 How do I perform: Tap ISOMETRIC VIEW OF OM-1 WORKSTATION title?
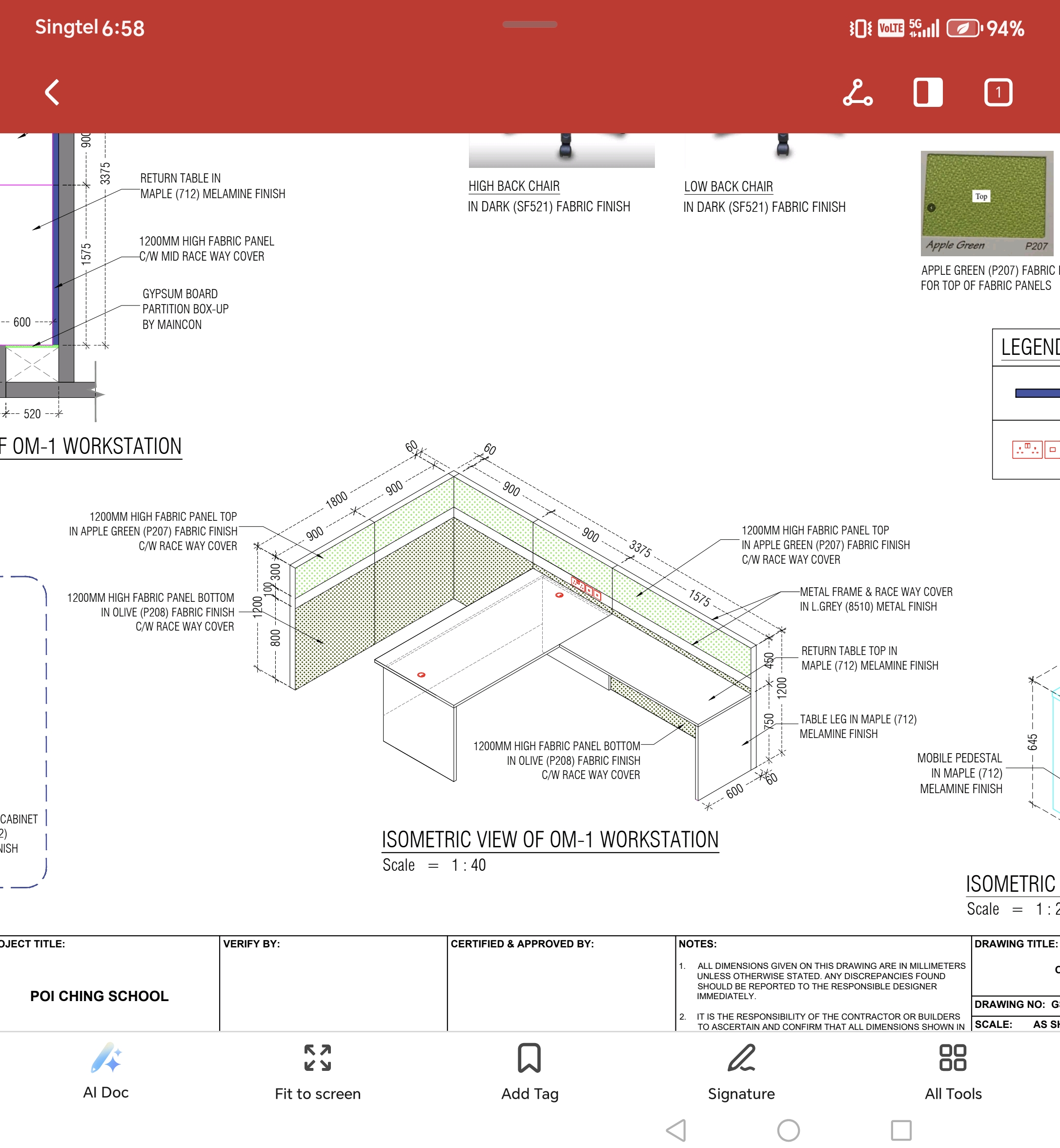point(550,840)
